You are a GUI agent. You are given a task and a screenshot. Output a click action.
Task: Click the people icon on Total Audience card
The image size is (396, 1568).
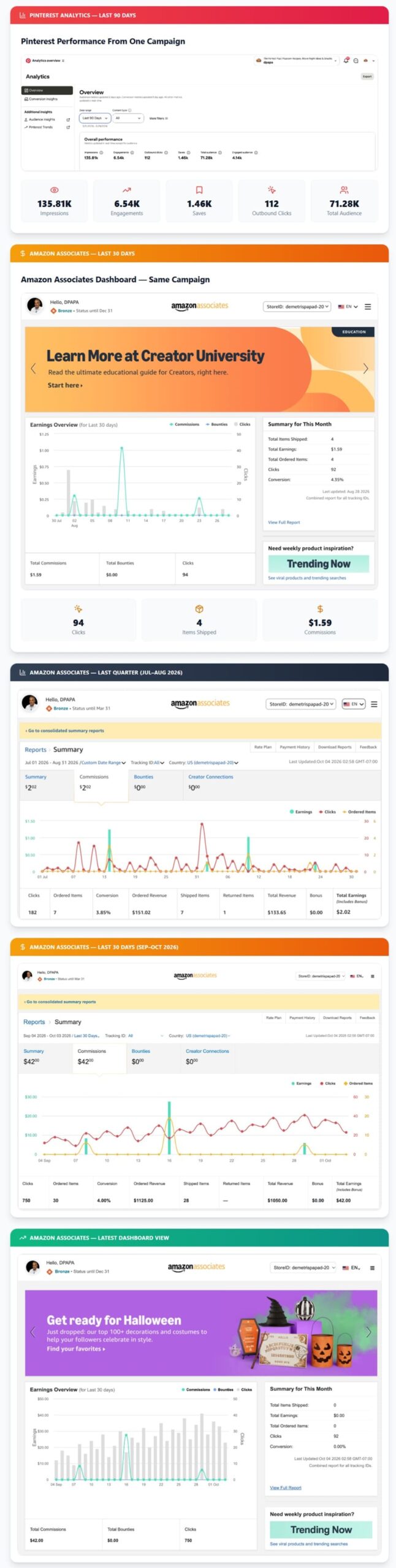(x=344, y=190)
